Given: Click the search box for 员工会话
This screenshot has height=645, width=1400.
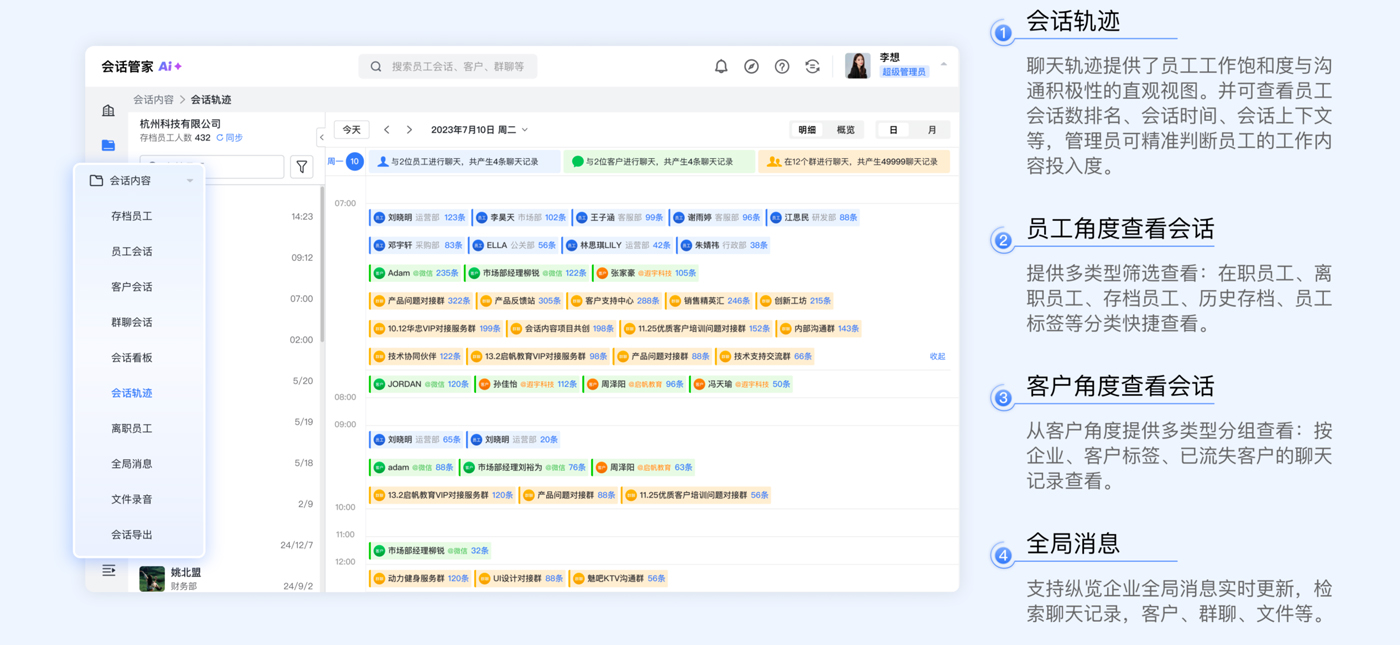Looking at the screenshot, I should [x=448, y=67].
